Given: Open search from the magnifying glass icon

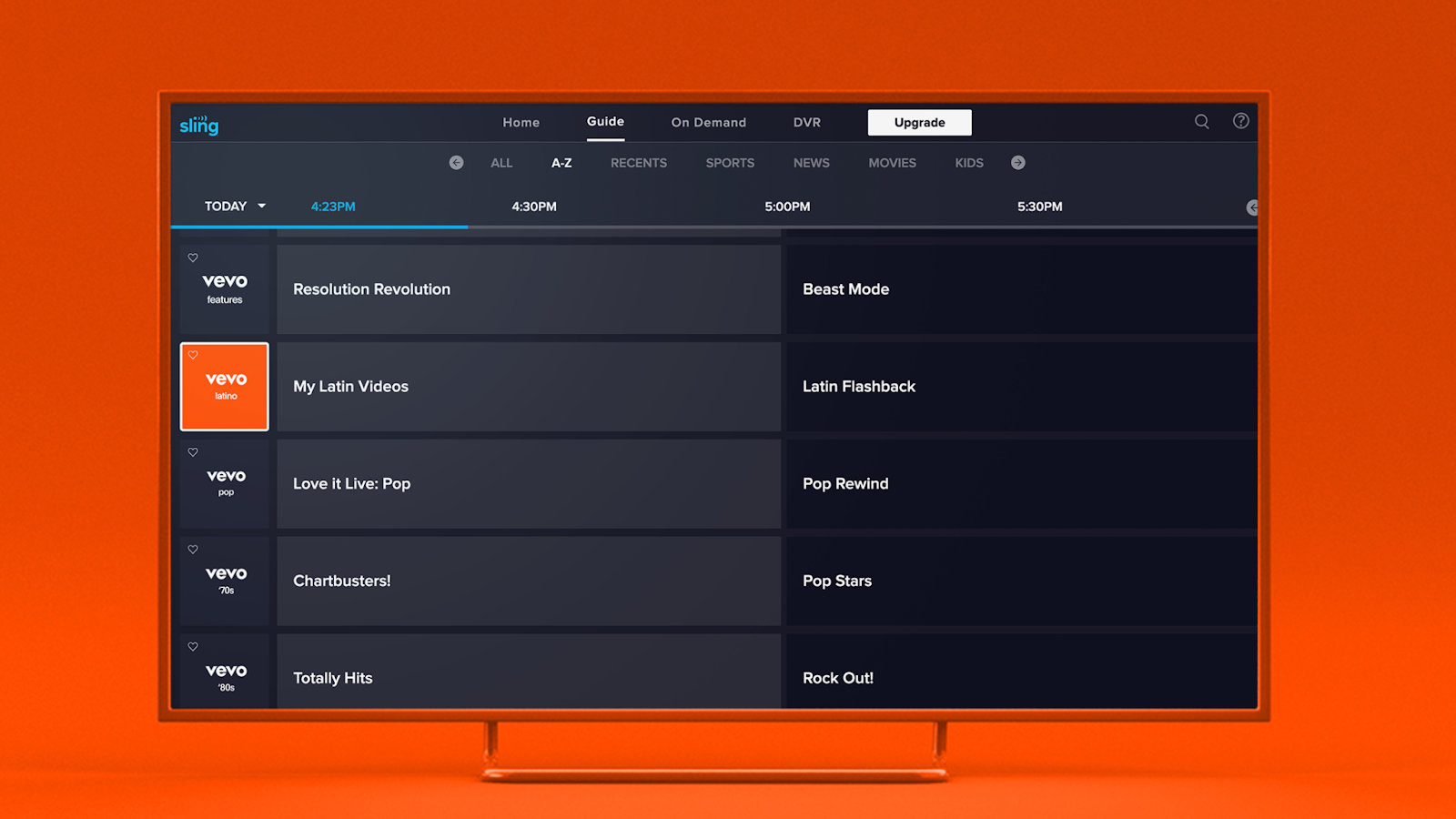Looking at the screenshot, I should (1201, 121).
